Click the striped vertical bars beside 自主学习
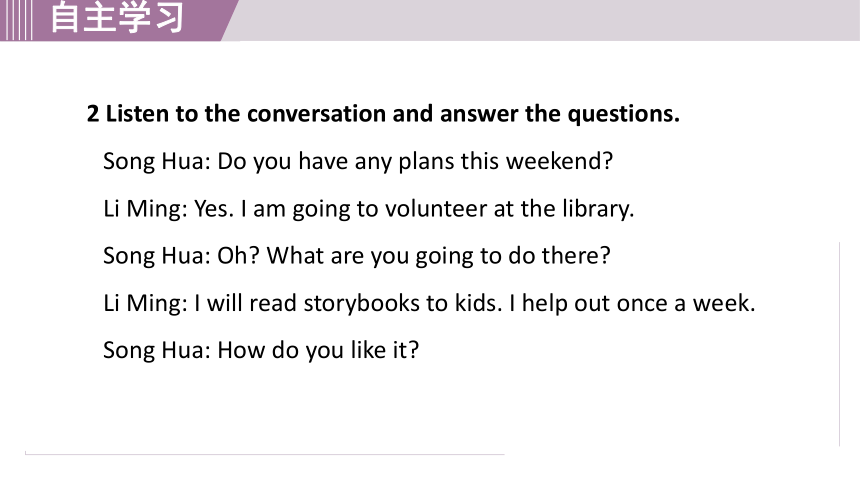 tap(16, 20)
